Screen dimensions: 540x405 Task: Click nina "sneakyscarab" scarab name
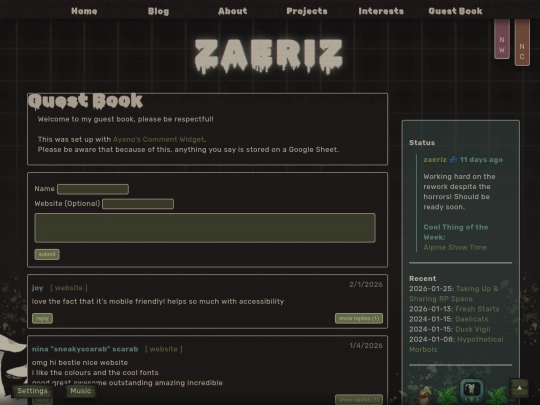[x=85, y=349]
